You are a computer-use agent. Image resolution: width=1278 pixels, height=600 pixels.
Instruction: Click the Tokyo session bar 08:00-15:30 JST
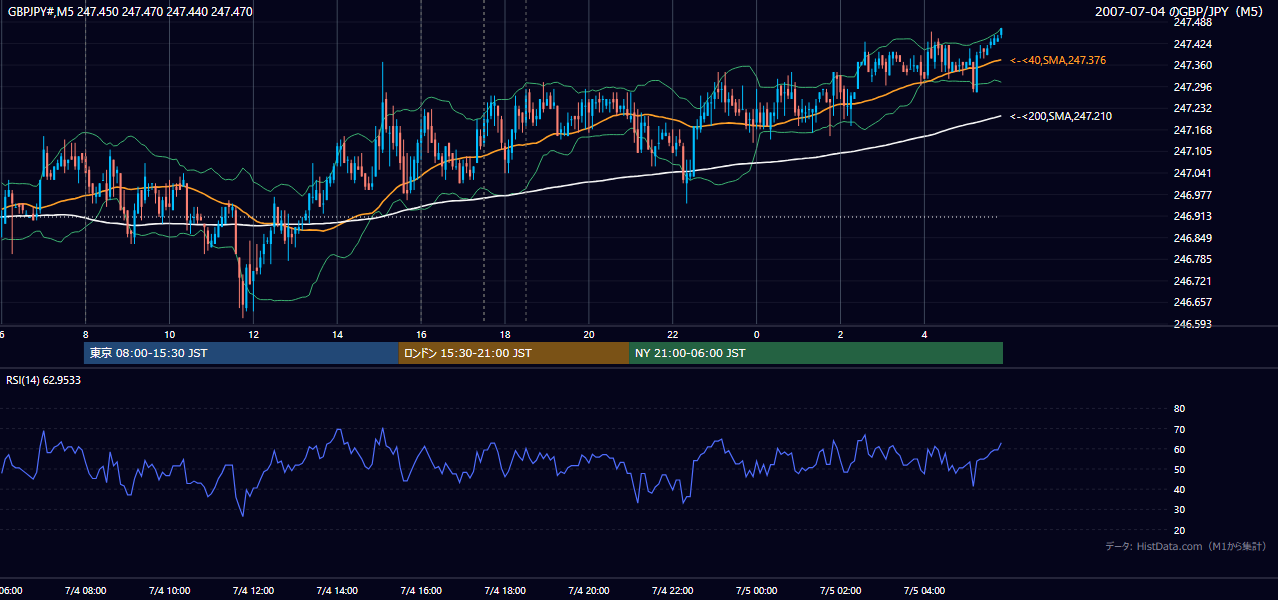point(241,353)
